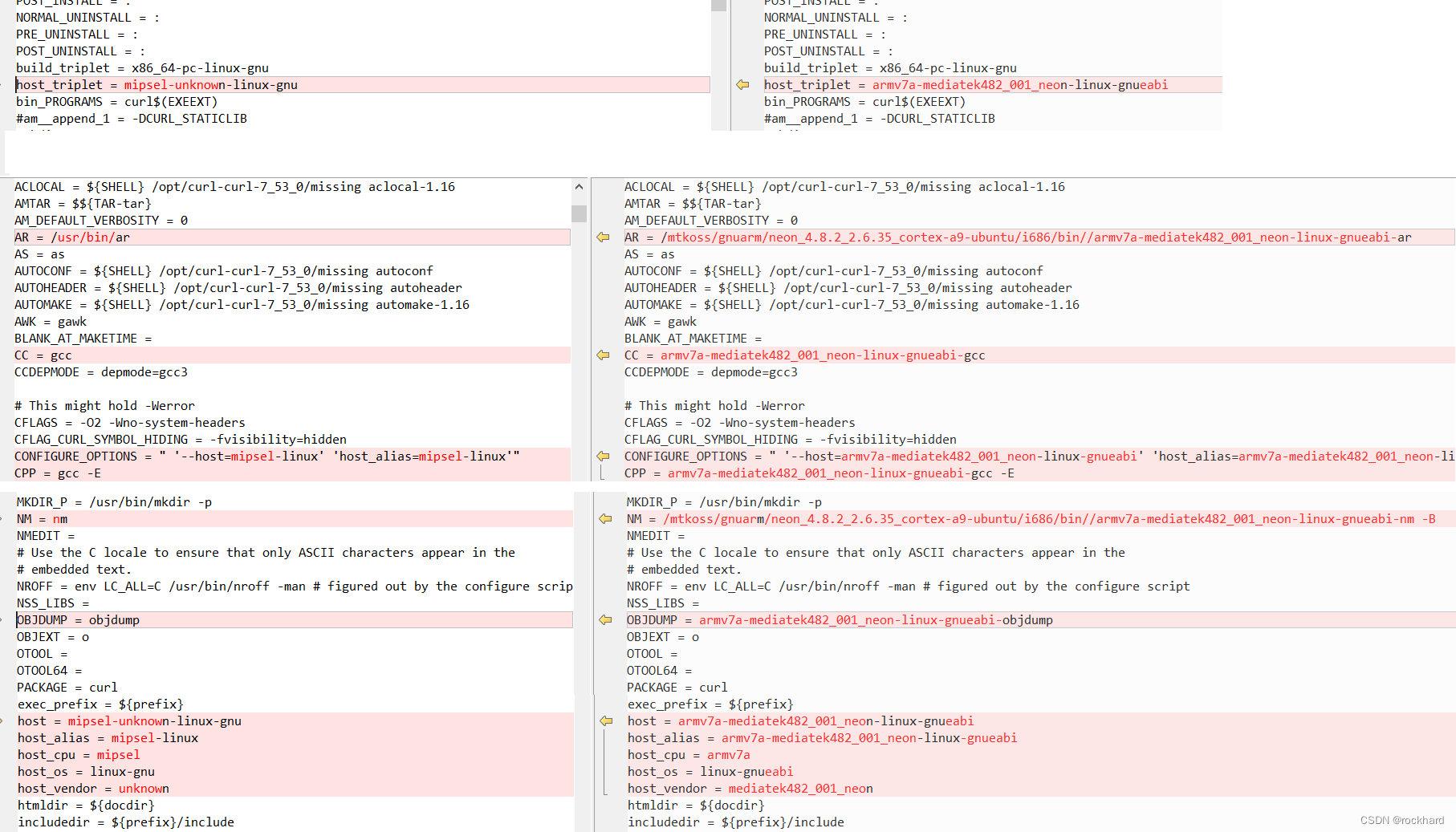Image resolution: width=1456 pixels, height=832 pixels.
Task: Select the build_triplet line in top-right pane
Action: pos(890,67)
